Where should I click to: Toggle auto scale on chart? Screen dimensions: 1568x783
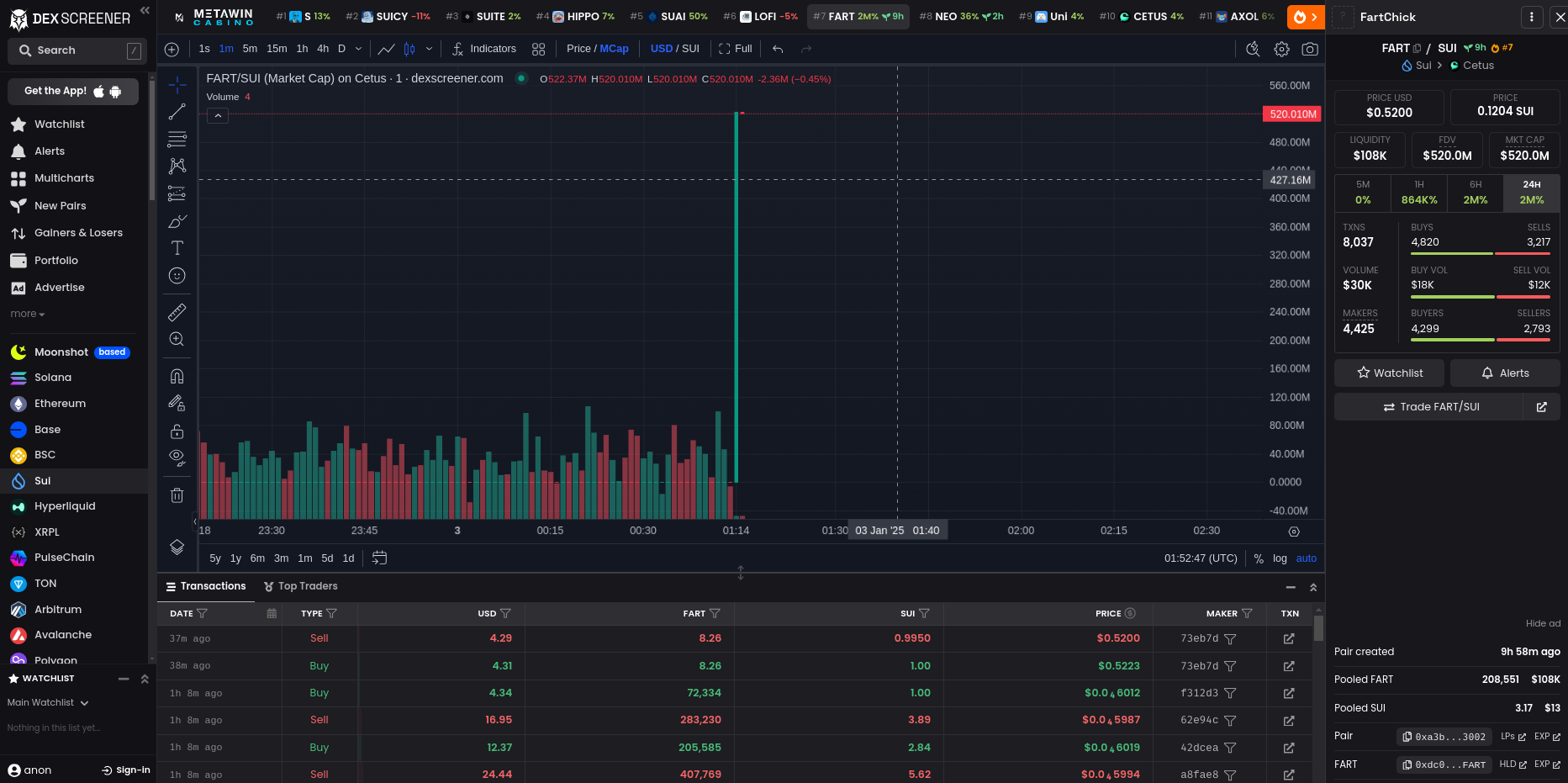tap(1307, 558)
